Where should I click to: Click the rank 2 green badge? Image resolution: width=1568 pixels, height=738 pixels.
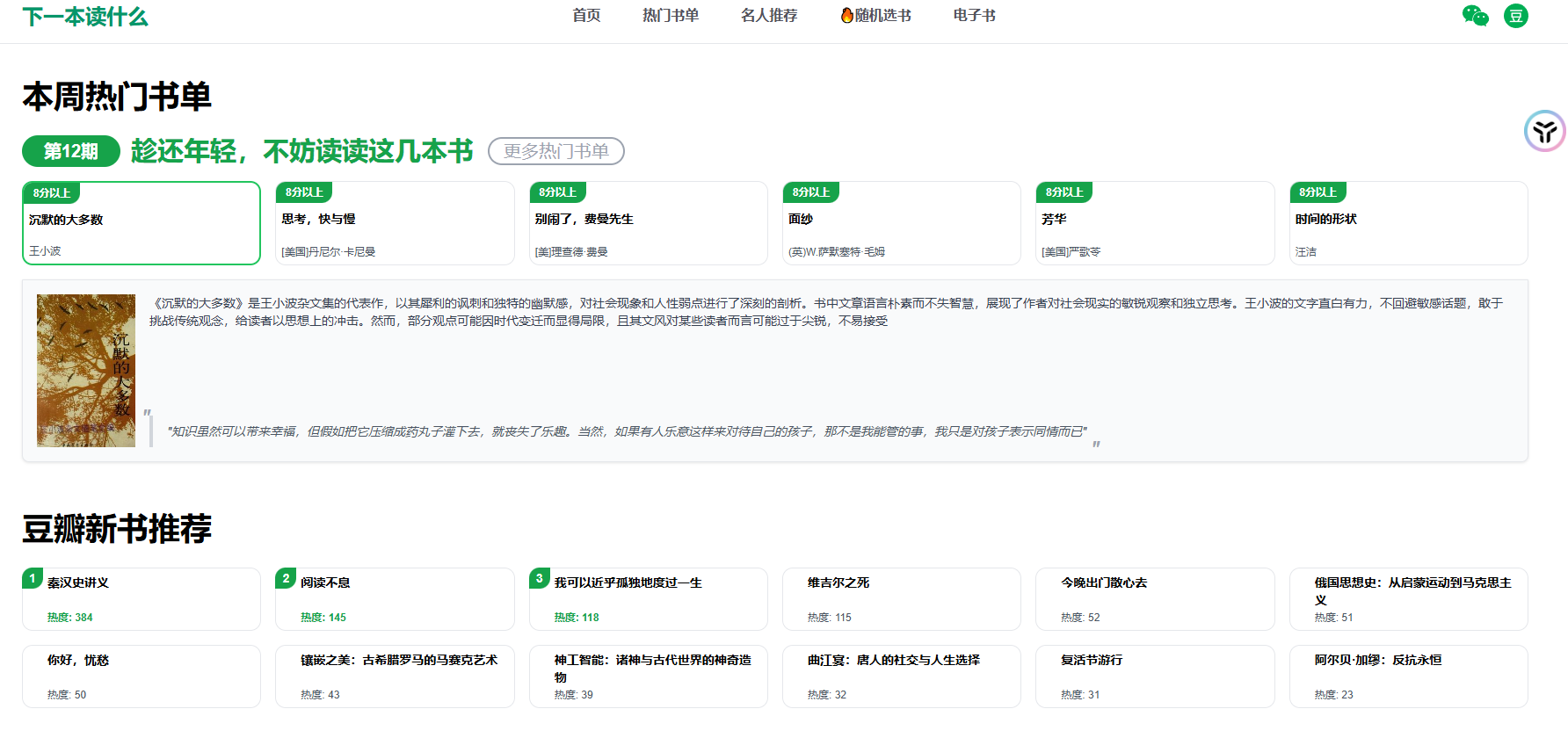(286, 578)
